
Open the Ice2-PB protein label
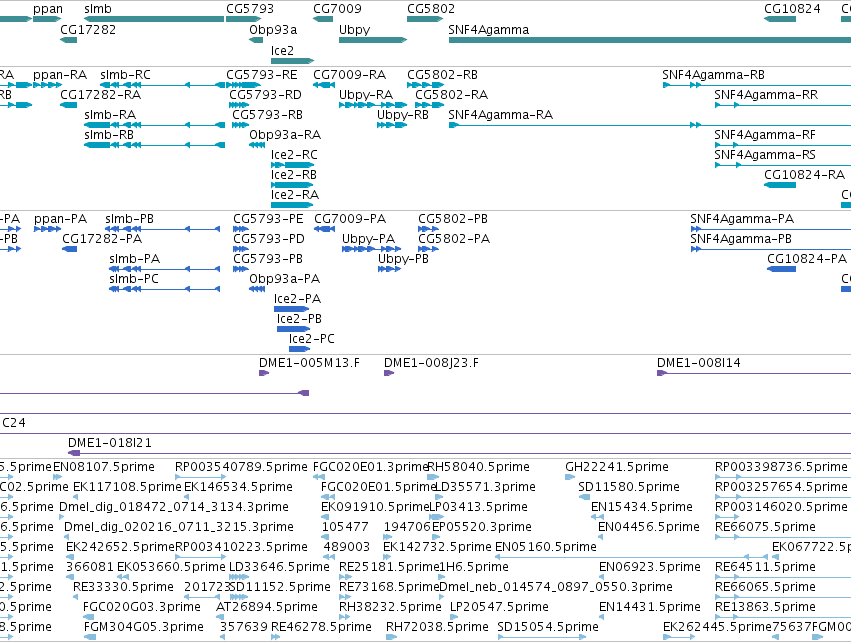300,319
